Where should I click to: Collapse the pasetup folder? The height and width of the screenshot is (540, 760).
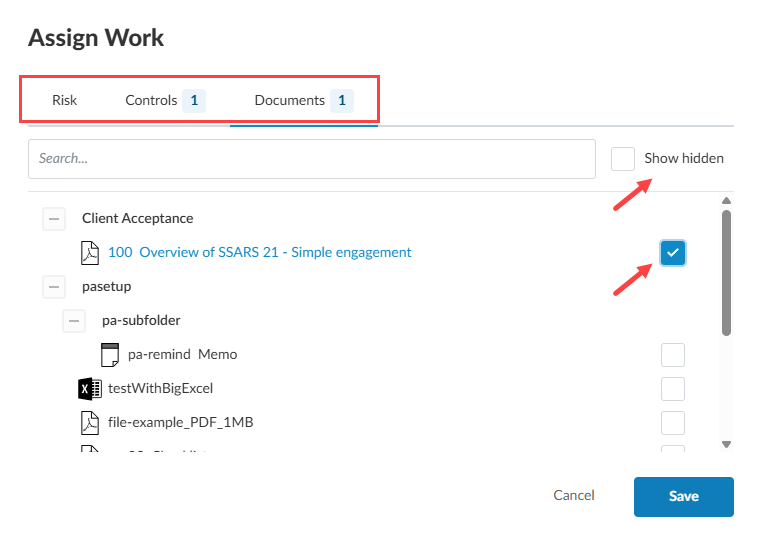54,287
